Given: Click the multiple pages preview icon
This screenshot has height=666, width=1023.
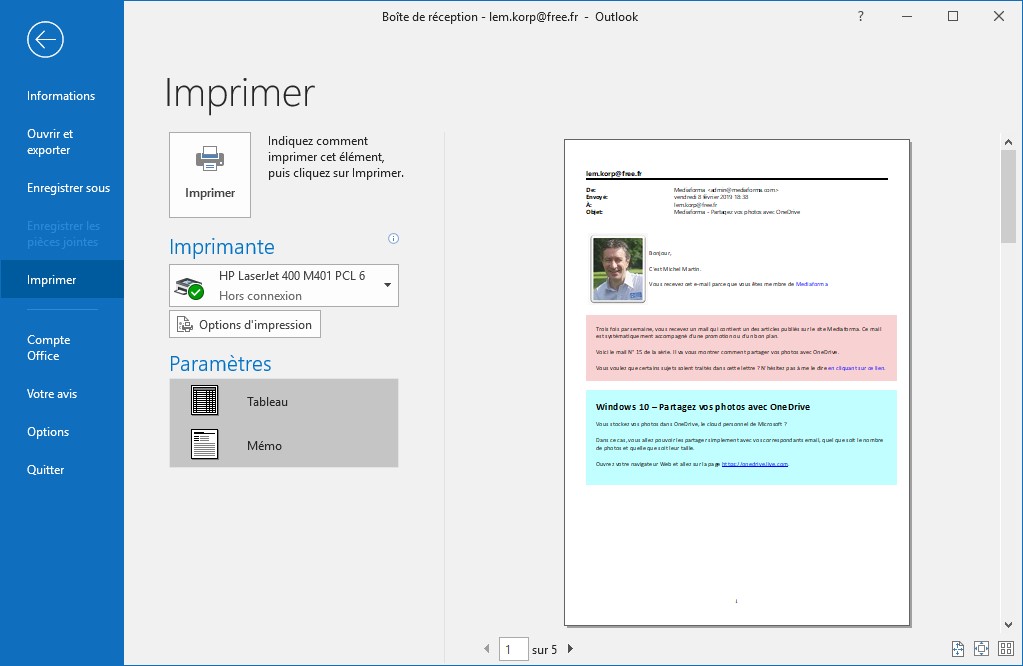Looking at the screenshot, I should click(1004, 649).
